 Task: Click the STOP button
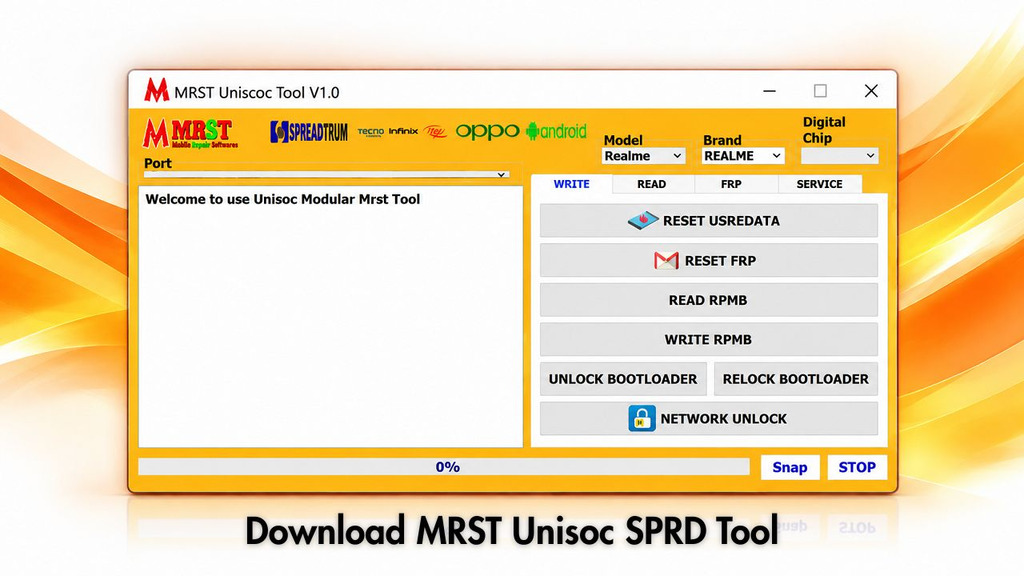point(857,468)
